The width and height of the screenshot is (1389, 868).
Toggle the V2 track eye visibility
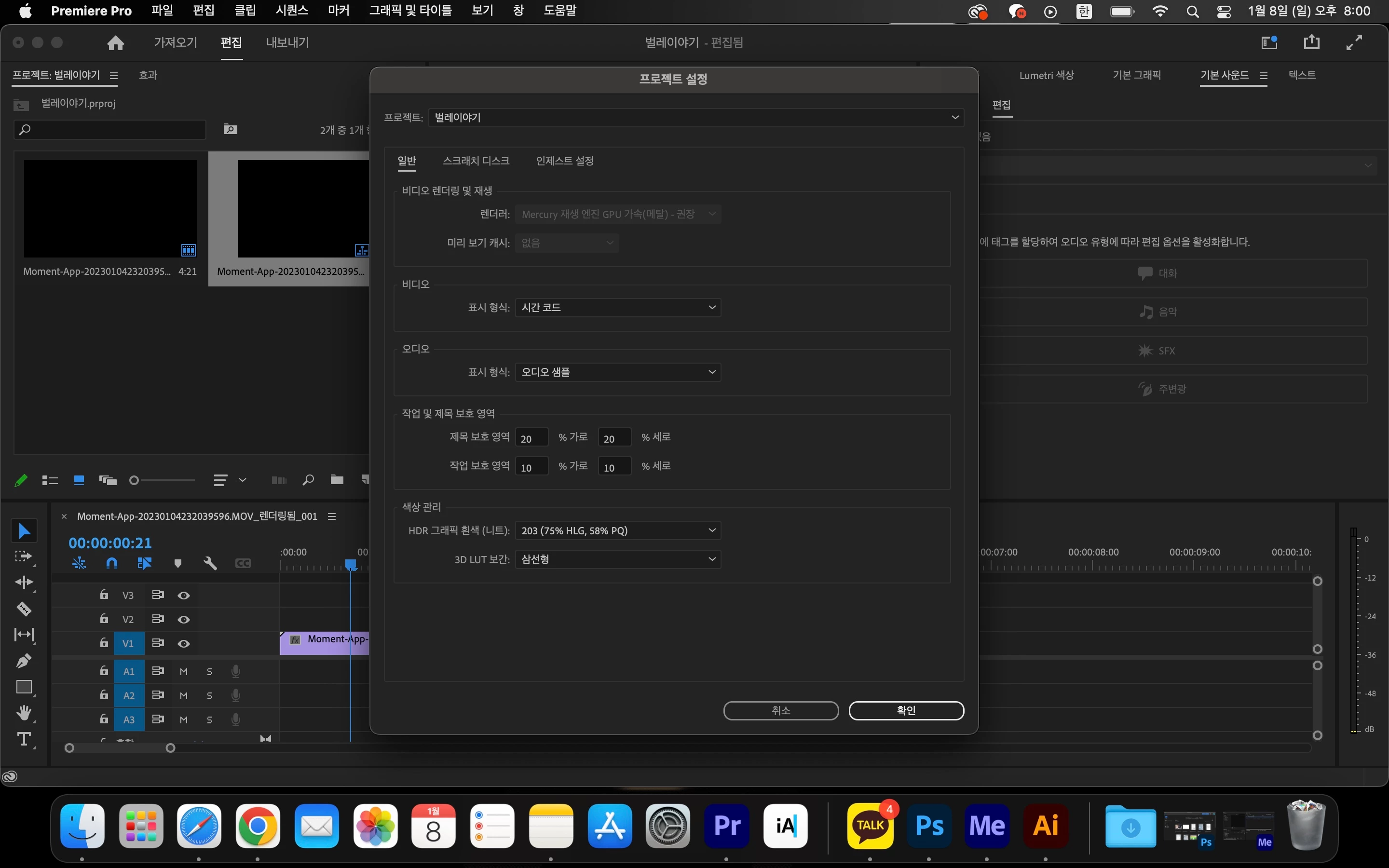coord(184,620)
